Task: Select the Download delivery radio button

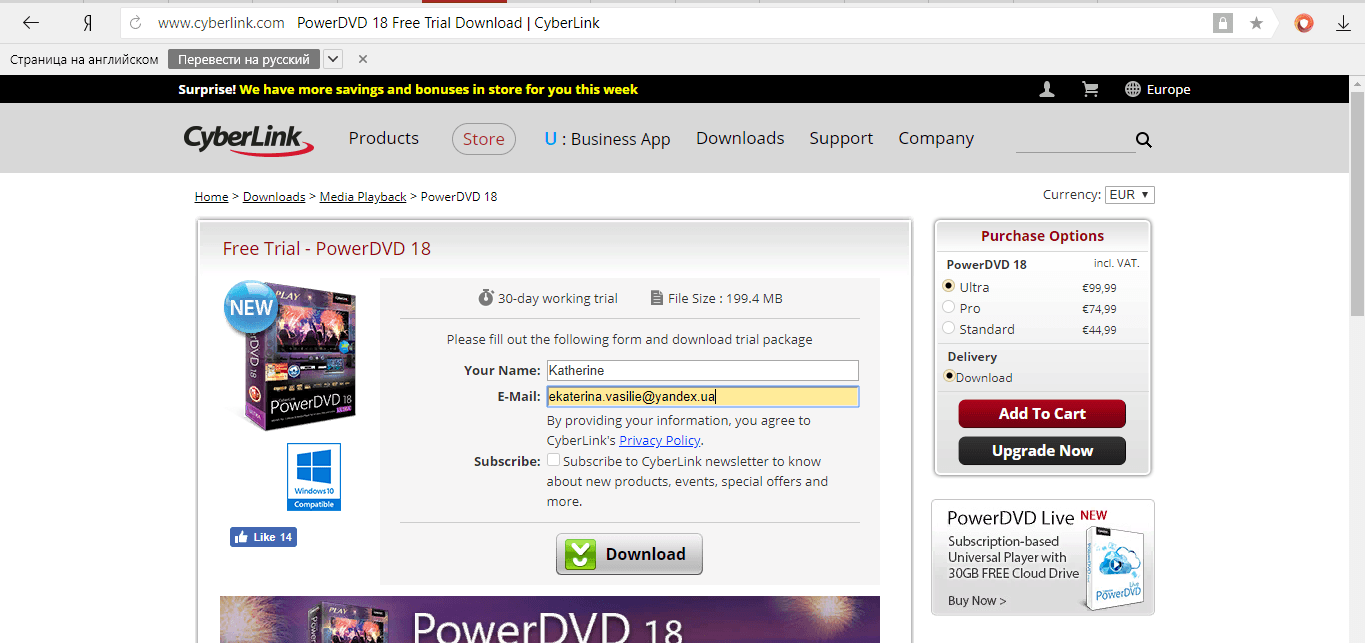Action: 949,376
